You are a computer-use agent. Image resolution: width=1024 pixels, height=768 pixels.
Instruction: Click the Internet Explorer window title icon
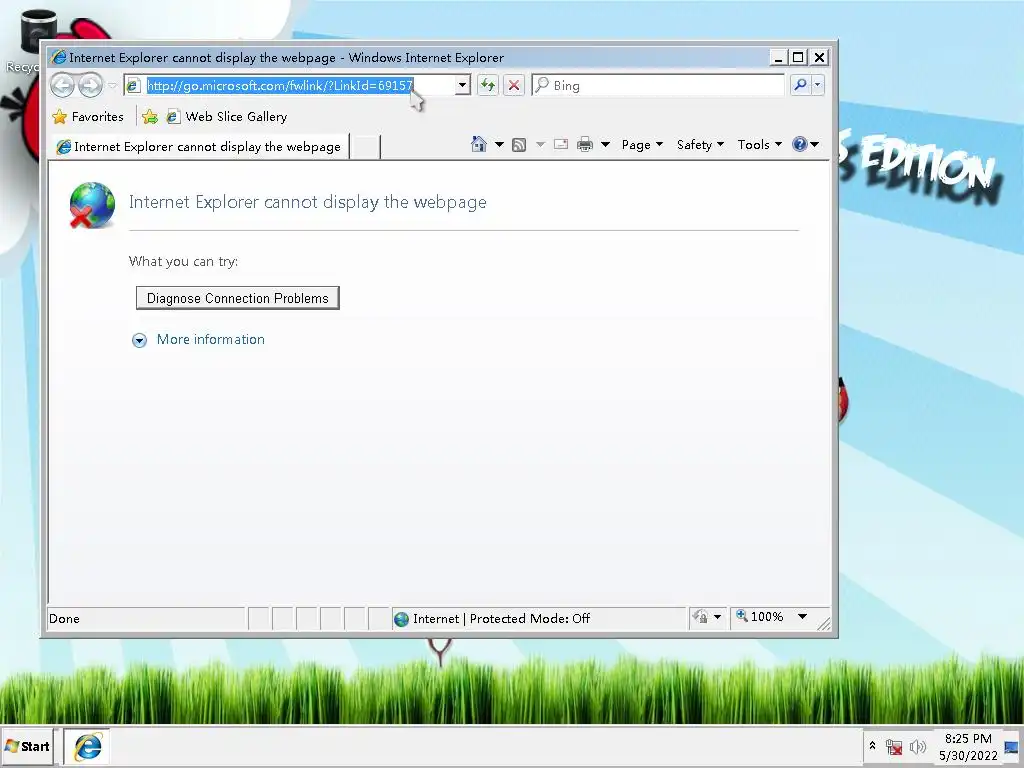coord(59,57)
